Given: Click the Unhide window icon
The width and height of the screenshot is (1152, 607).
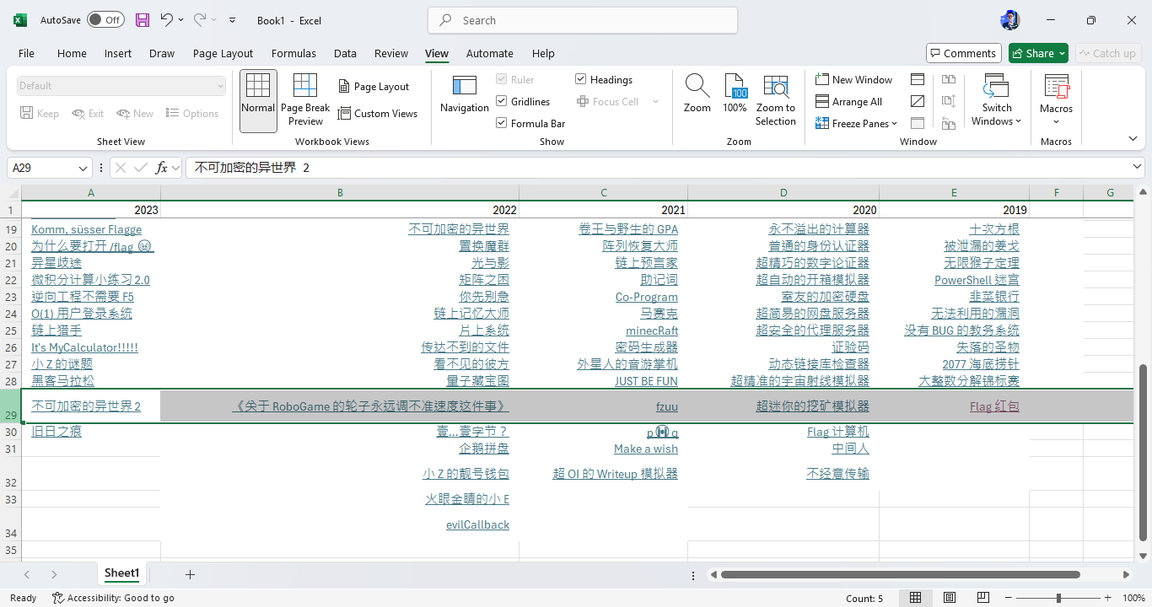Looking at the screenshot, I should pyautogui.click(x=918, y=123).
